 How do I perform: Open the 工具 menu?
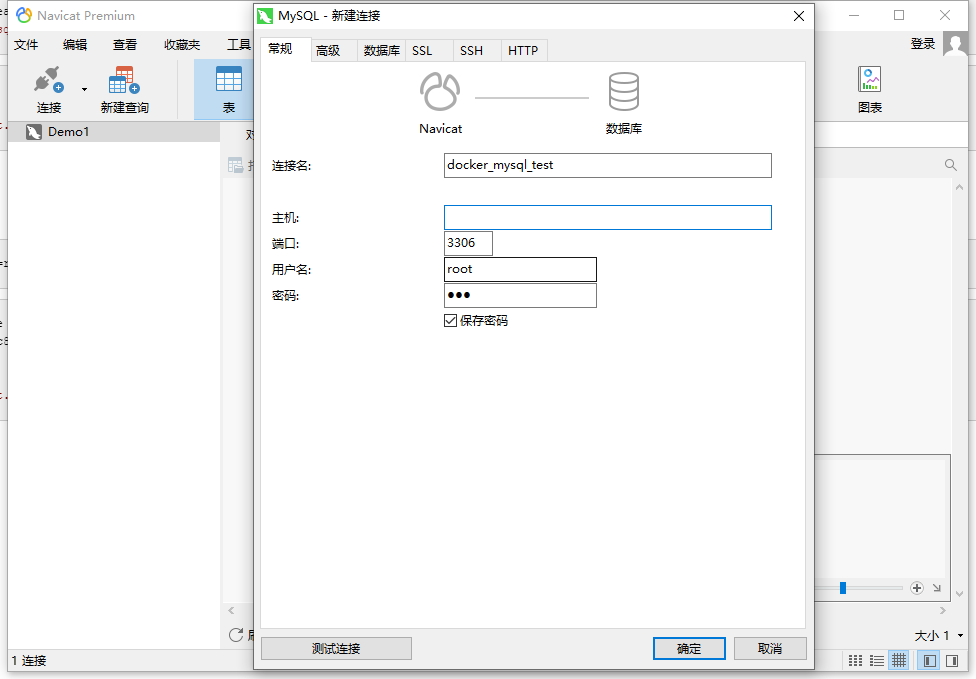[x=238, y=45]
